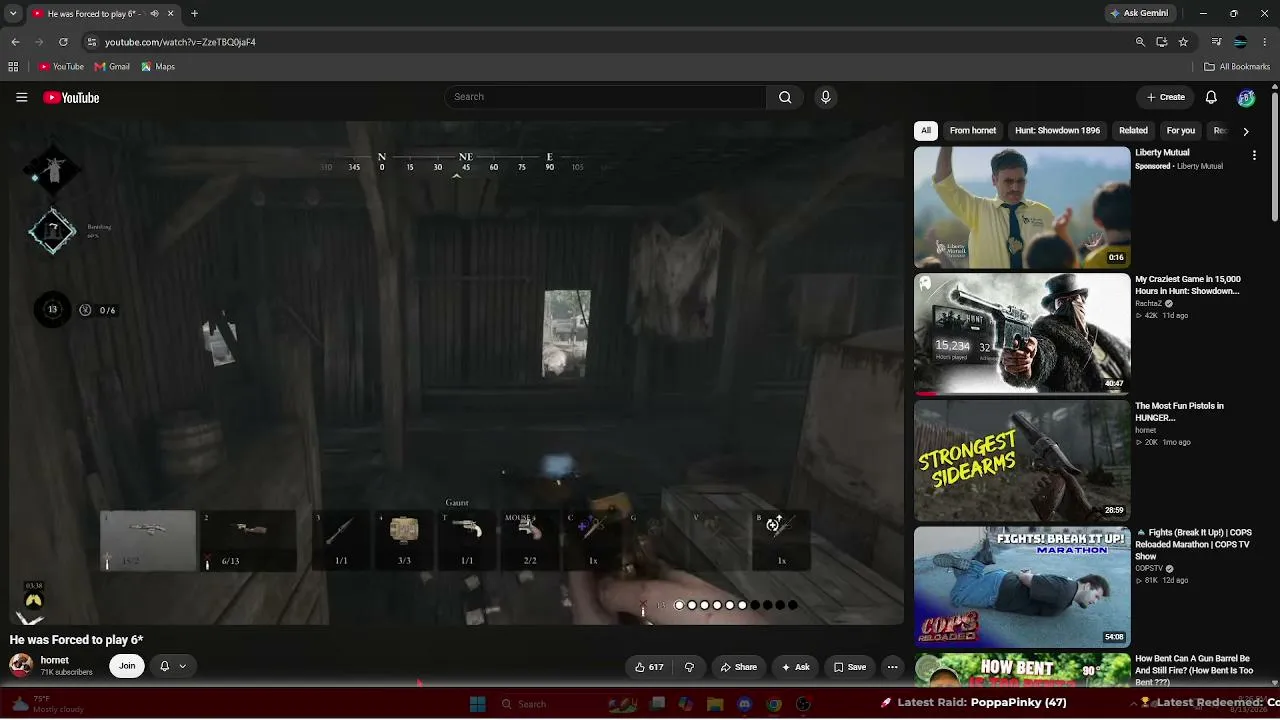
Task: Start voice search with the microphone
Action: click(x=825, y=97)
